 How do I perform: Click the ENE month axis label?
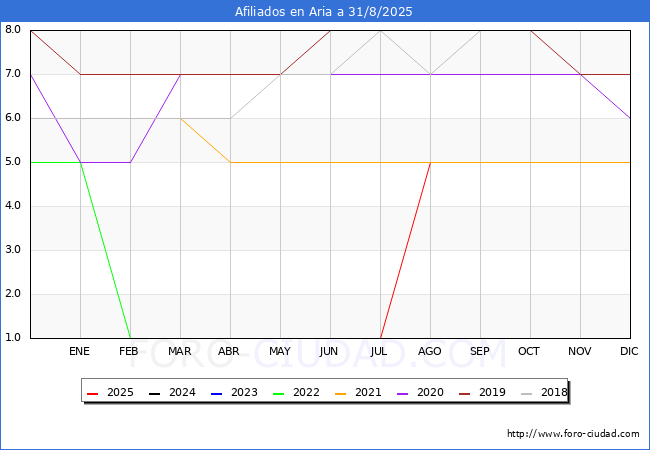tap(79, 351)
